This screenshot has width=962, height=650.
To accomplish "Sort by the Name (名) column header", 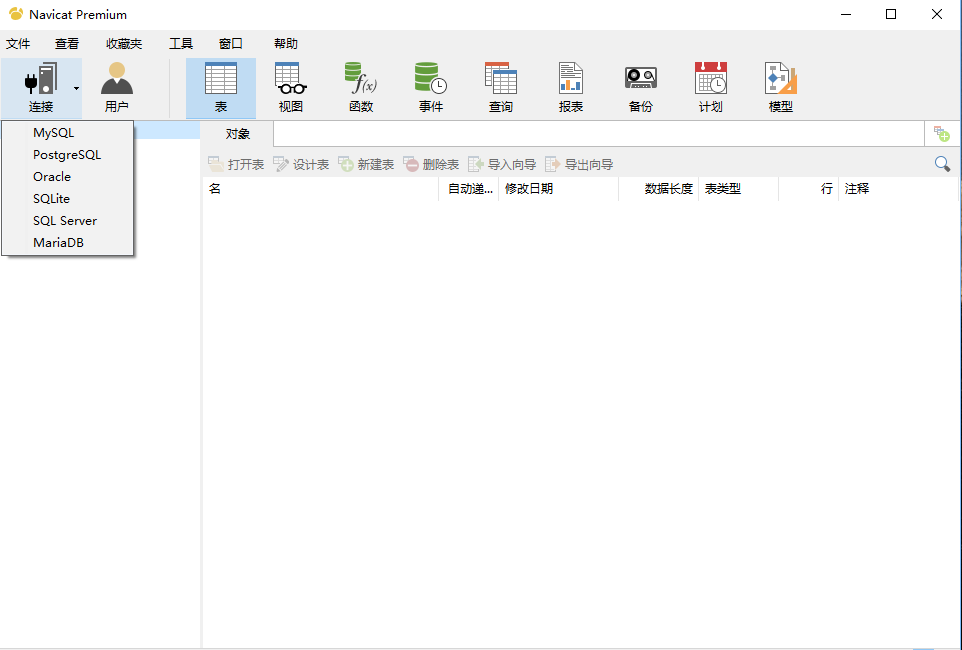I will point(320,189).
